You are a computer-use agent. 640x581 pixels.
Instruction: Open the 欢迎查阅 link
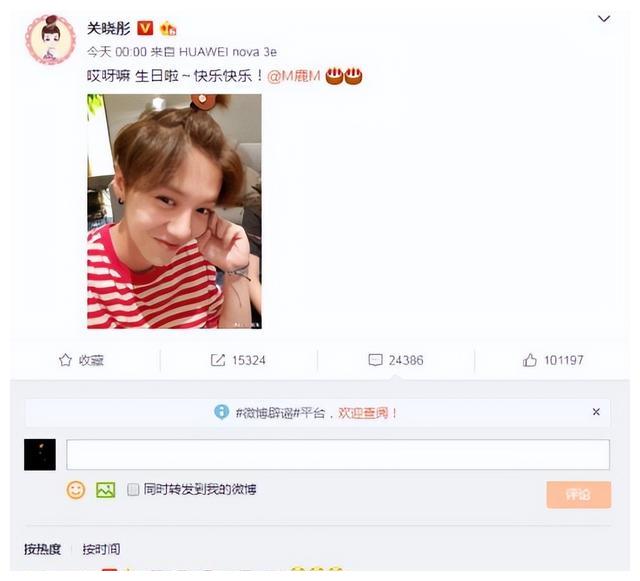pos(363,413)
